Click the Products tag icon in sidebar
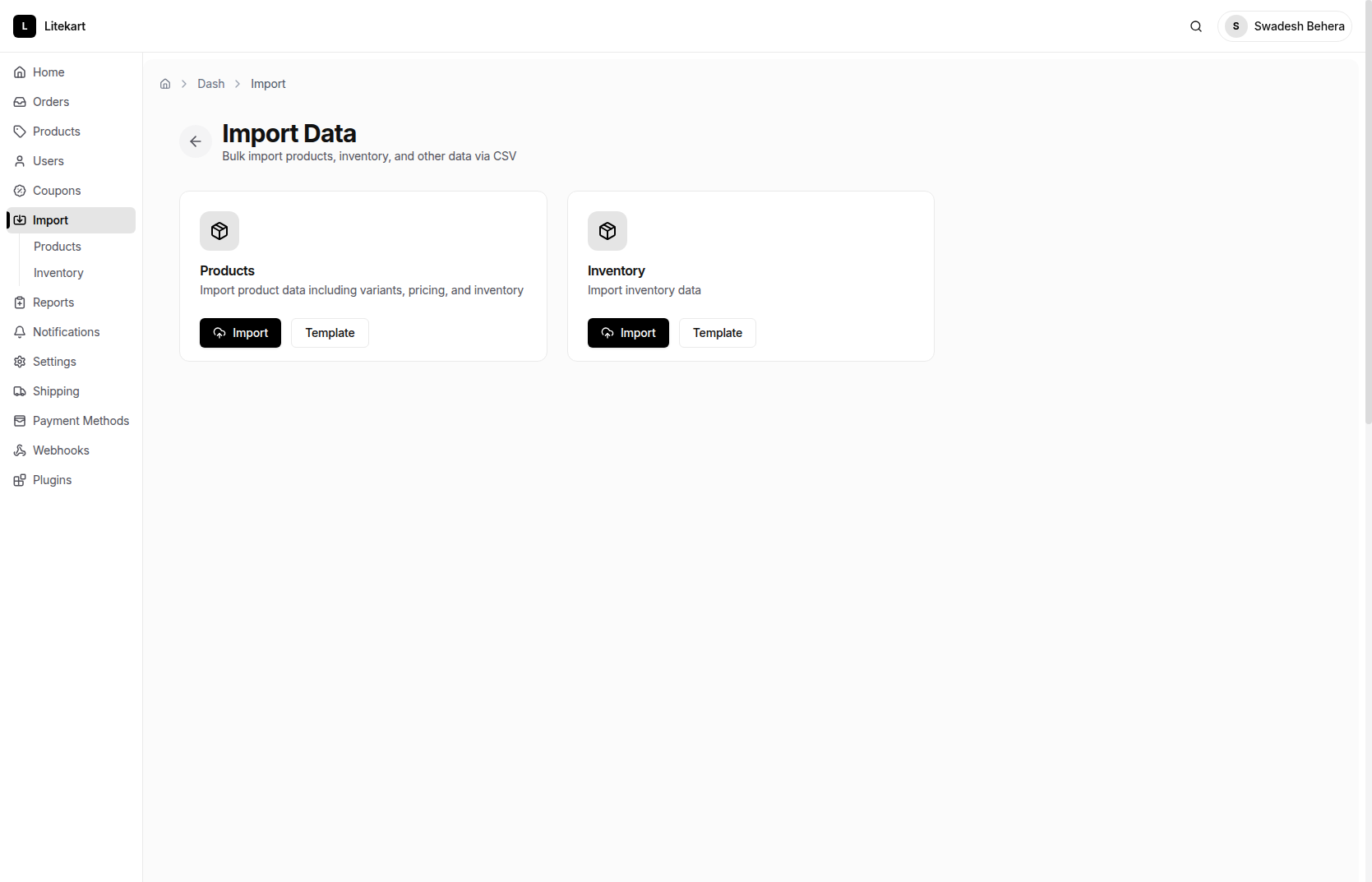 coord(20,132)
